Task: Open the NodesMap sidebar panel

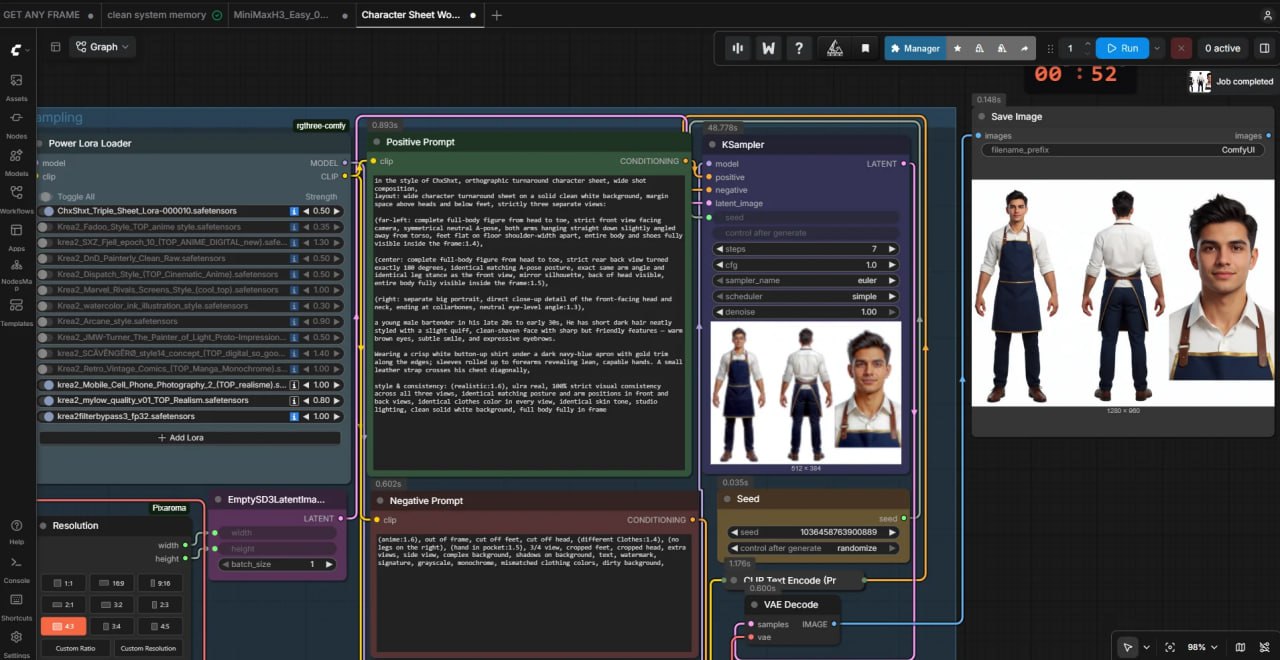Action: (16, 274)
